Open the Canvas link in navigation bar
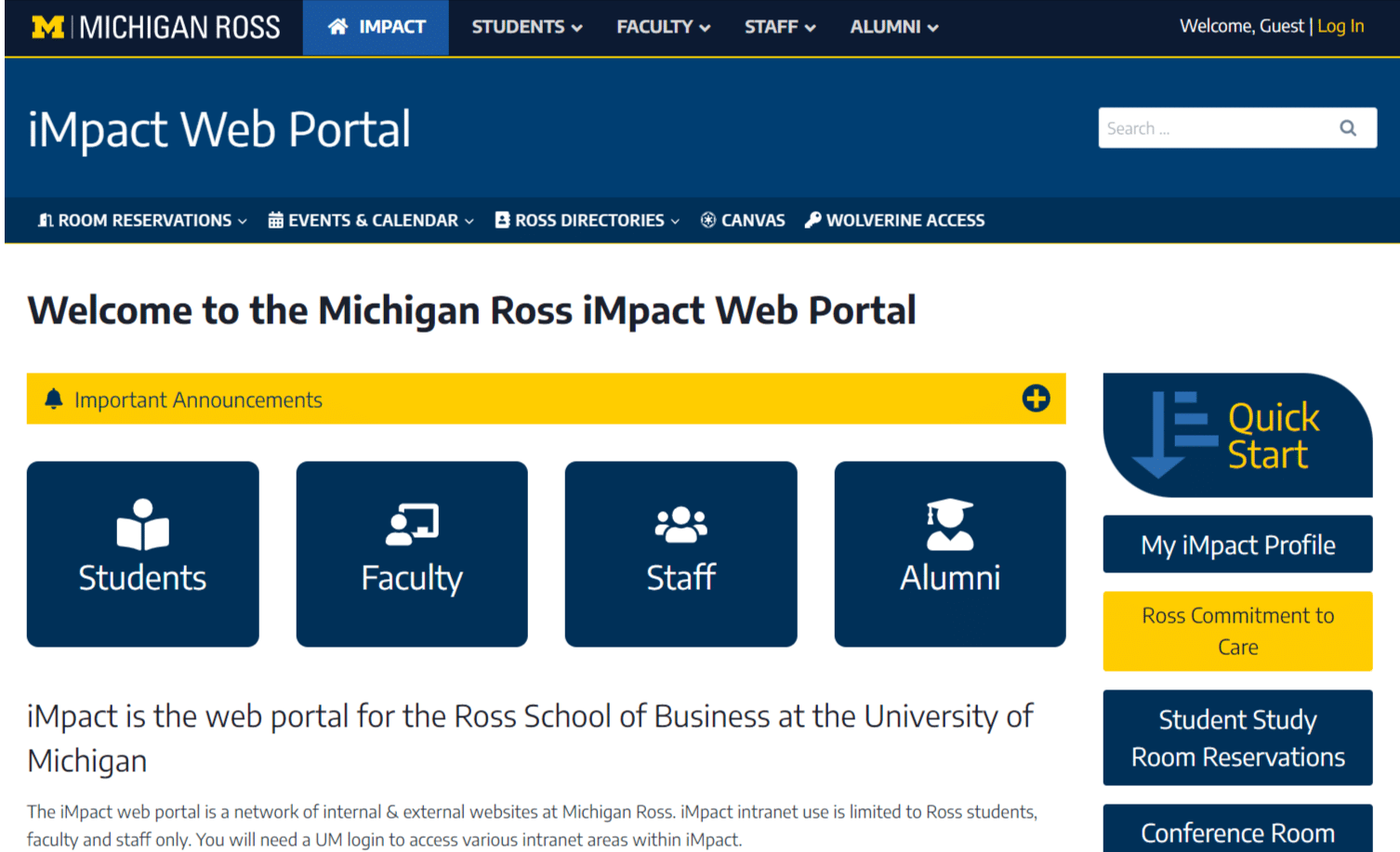The image size is (1400, 852). point(743,220)
